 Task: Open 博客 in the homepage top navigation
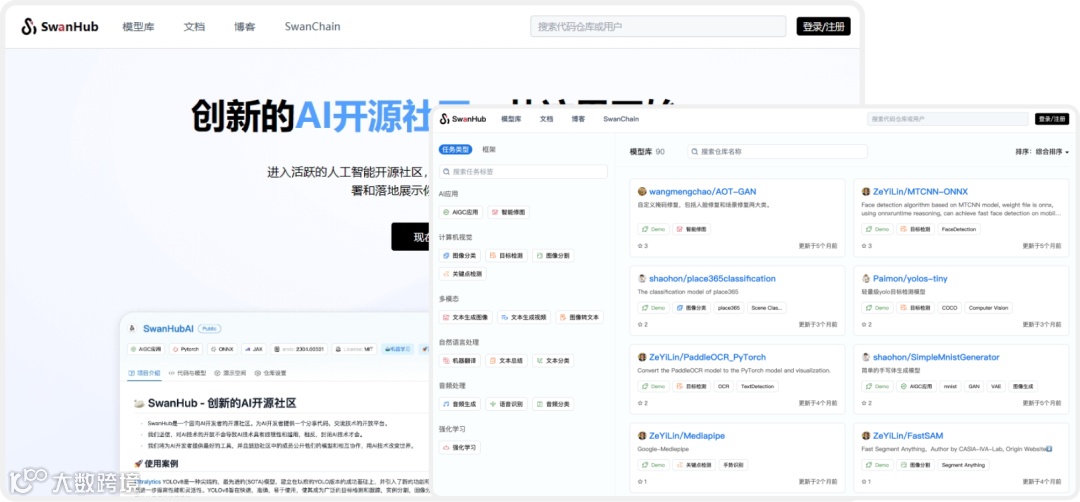pyautogui.click(x=245, y=27)
